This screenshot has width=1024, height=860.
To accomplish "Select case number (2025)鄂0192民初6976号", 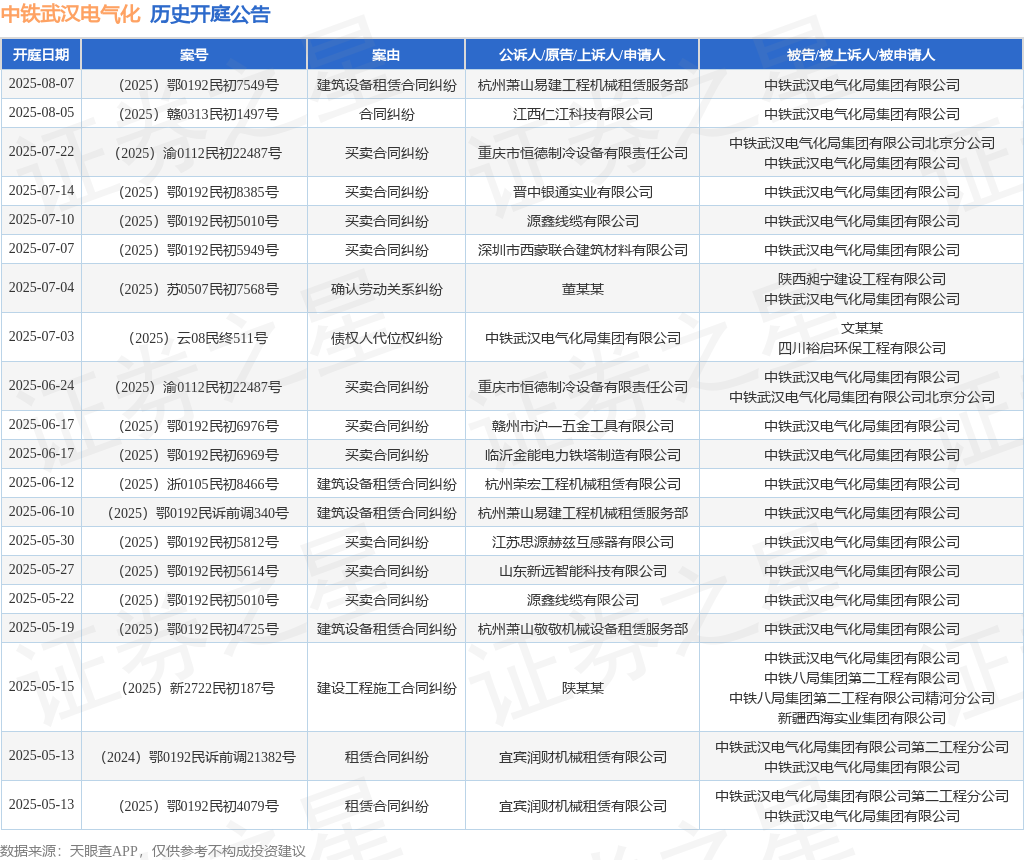I will [x=199, y=426].
